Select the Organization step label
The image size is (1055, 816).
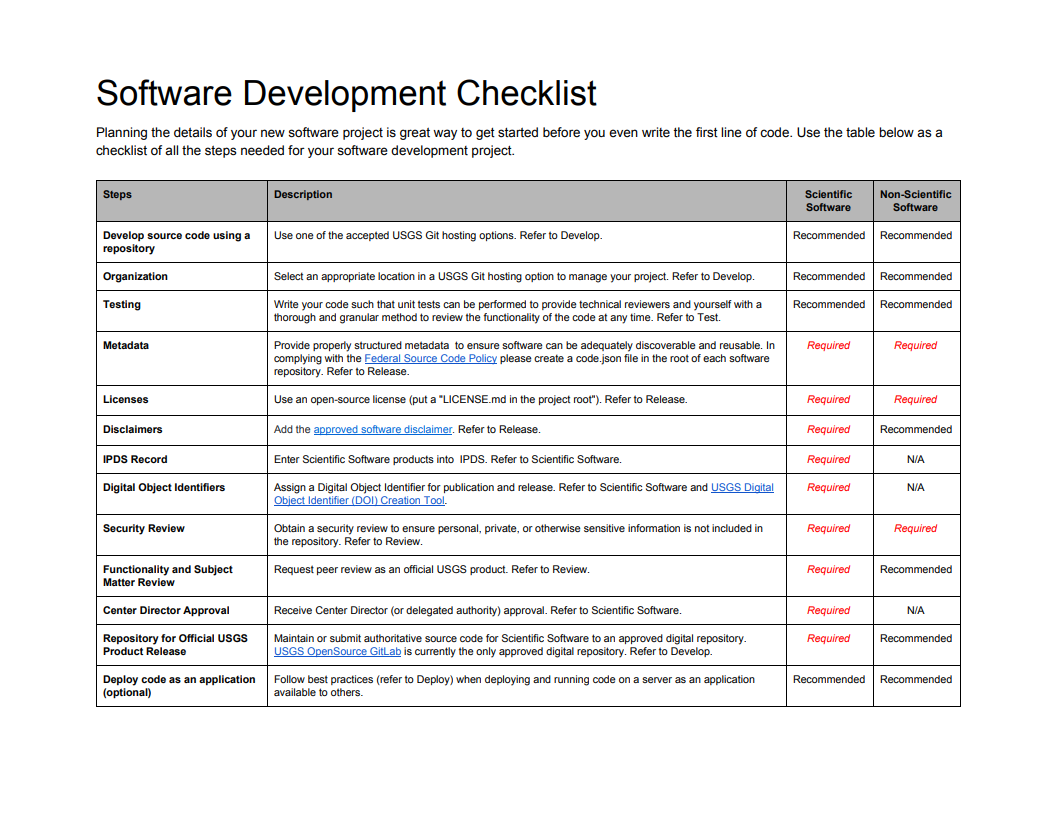coord(135,276)
